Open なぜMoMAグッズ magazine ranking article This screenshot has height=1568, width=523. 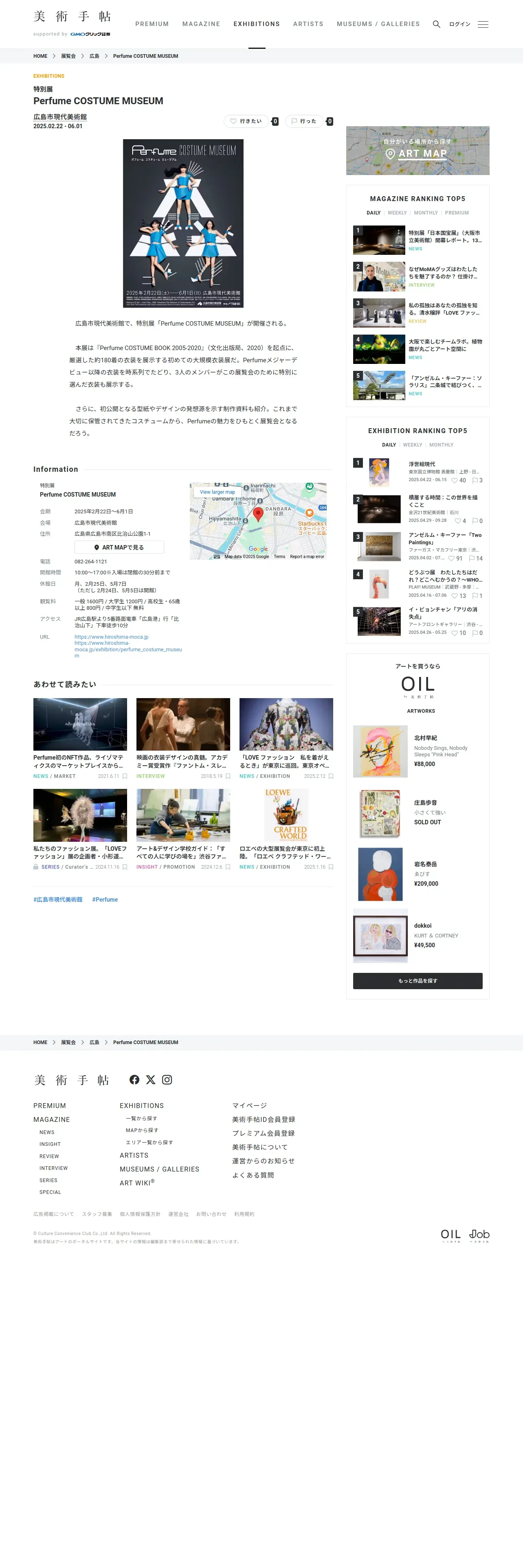[x=418, y=276]
